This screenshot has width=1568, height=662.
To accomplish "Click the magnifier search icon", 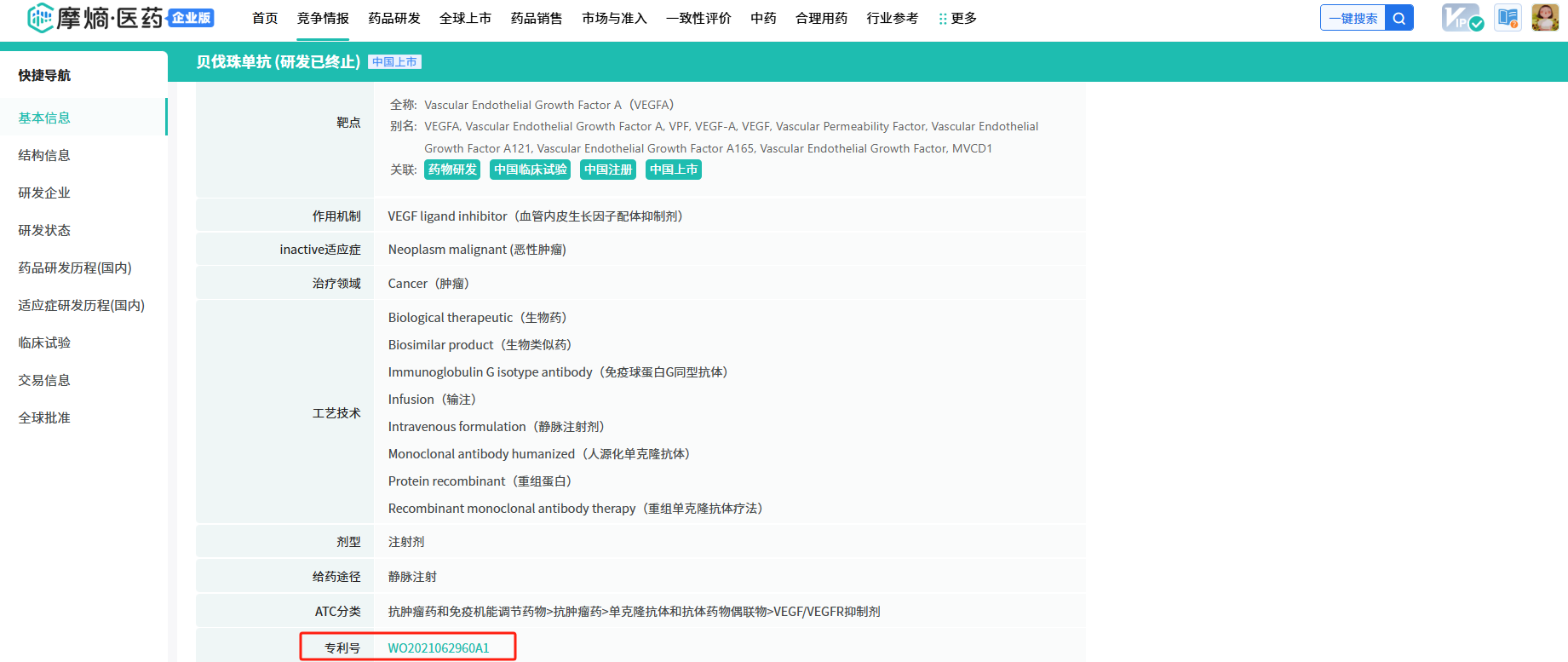I will [x=1399, y=18].
